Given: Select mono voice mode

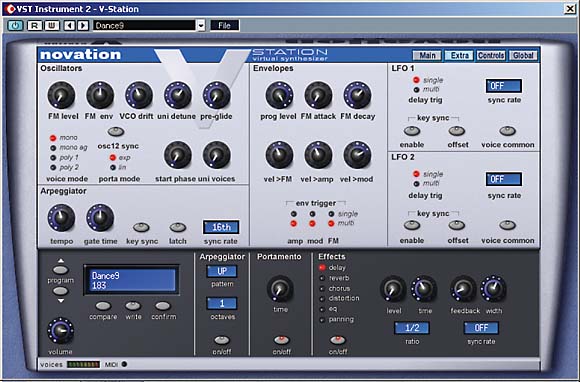Looking at the screenshot, I should pyautogui.click(x=53, y=138).
